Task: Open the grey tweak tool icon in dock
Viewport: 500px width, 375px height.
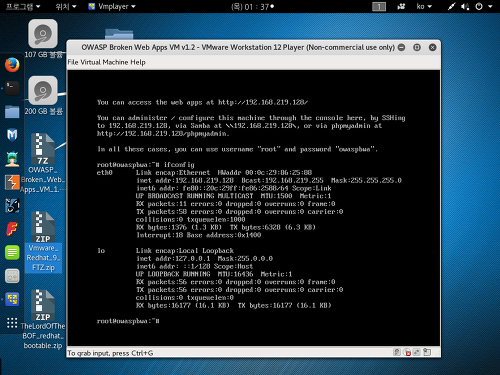Action: 12,276
